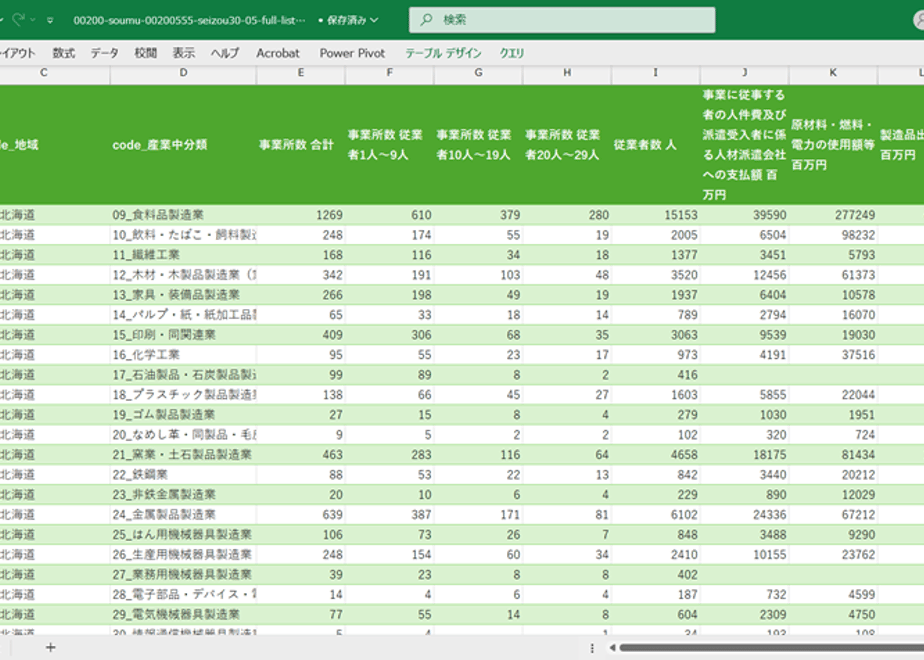Select column G by its header
Image resolution: width=924 pixels, height=660 pixels.
pyautogui.click(x=478, y=73)
